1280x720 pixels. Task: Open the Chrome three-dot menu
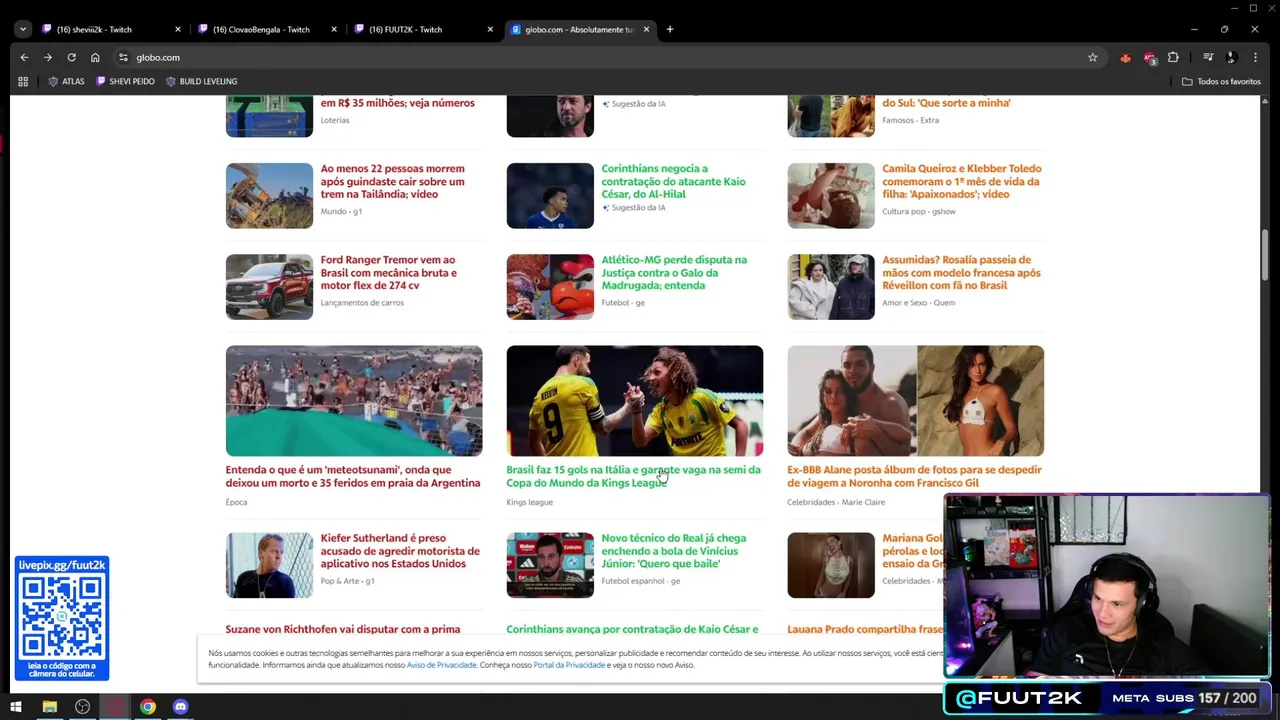click(x=1255, y=57)
